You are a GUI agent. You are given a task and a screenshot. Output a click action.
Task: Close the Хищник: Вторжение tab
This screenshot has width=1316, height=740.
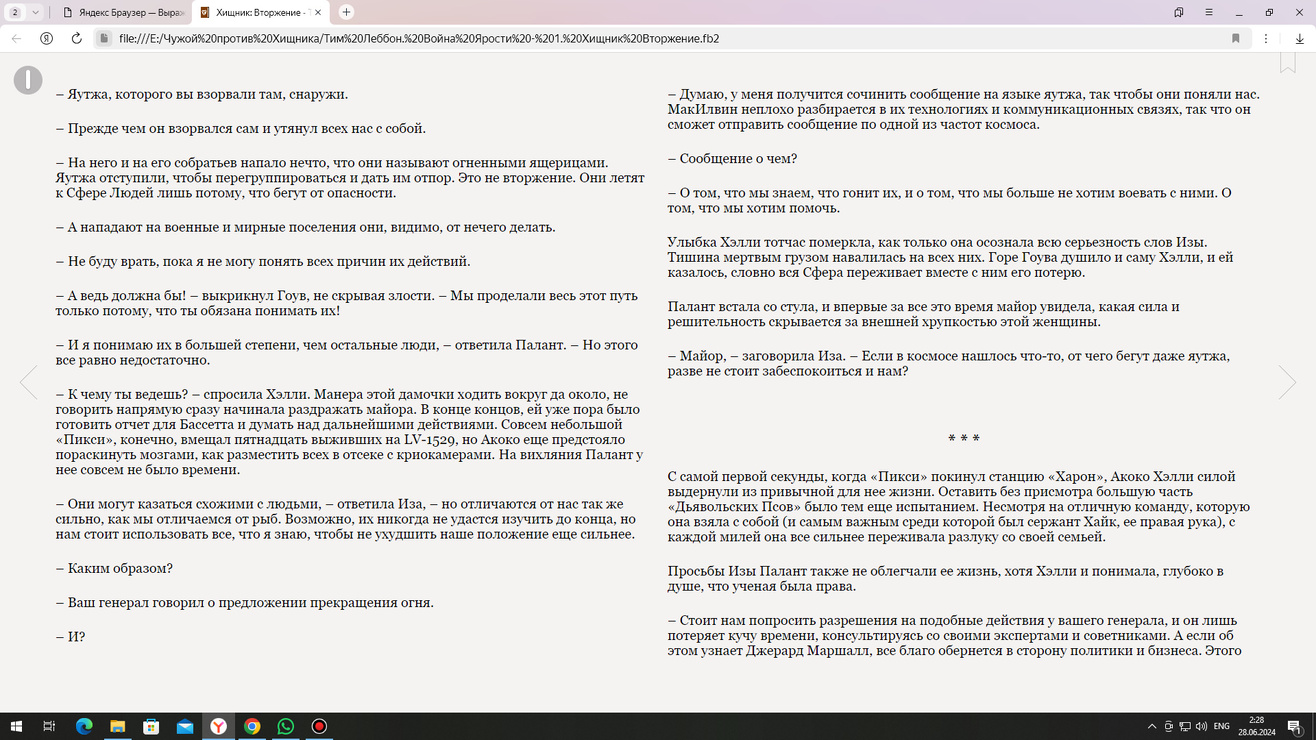319,12
